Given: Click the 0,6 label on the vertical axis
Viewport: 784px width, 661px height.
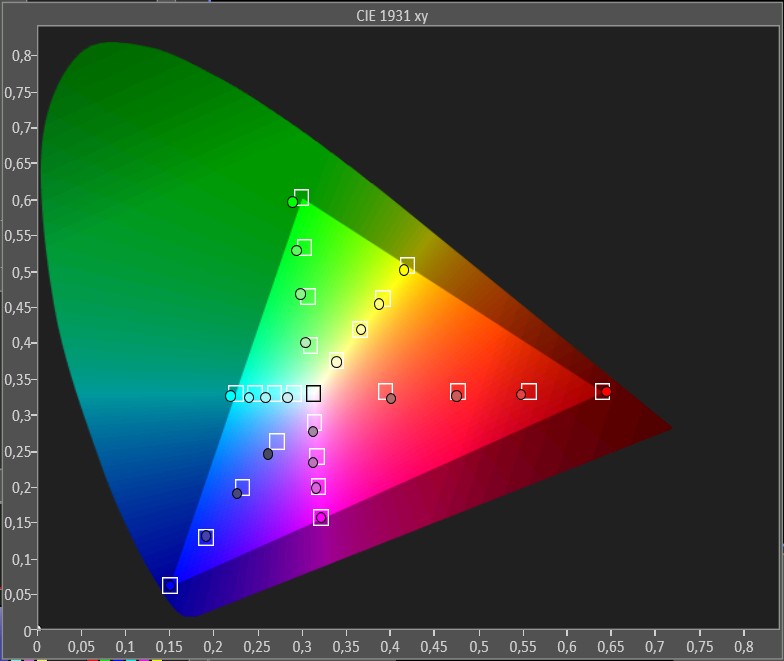Looking at the screenshot, I should pos(21,200).
